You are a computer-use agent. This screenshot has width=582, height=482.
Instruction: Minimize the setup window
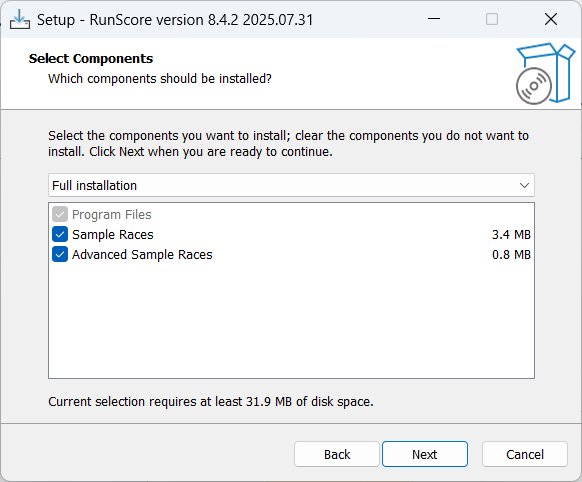[x=434, y=19]
